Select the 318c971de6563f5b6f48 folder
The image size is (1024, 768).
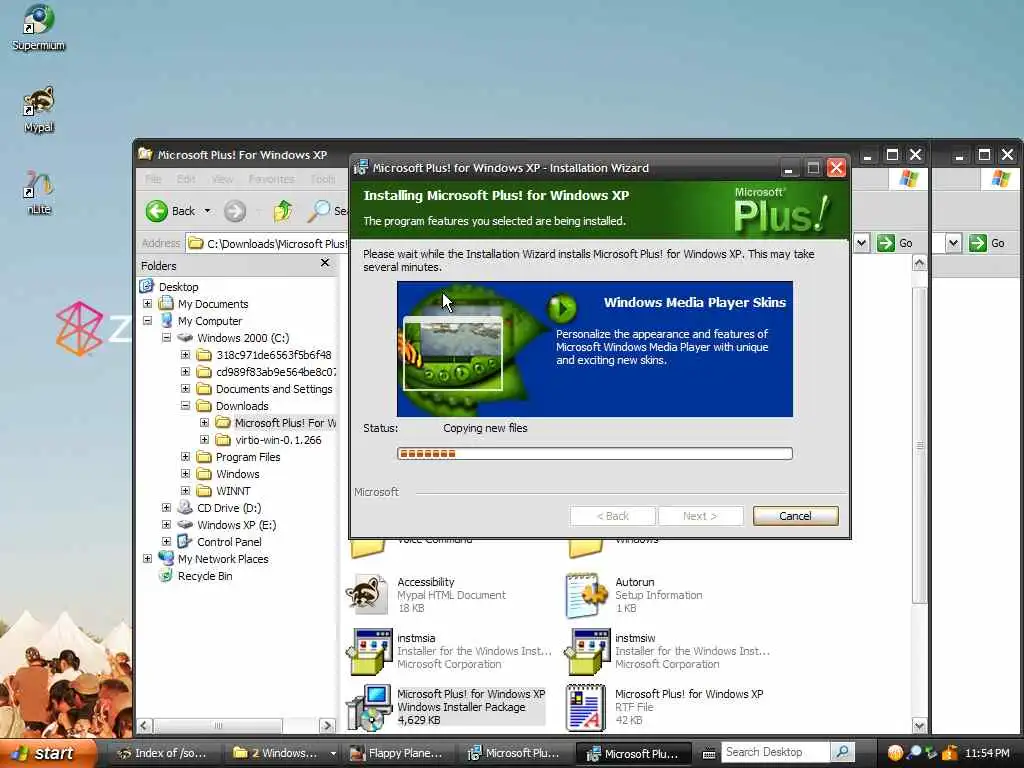click(x=274, y=355)
